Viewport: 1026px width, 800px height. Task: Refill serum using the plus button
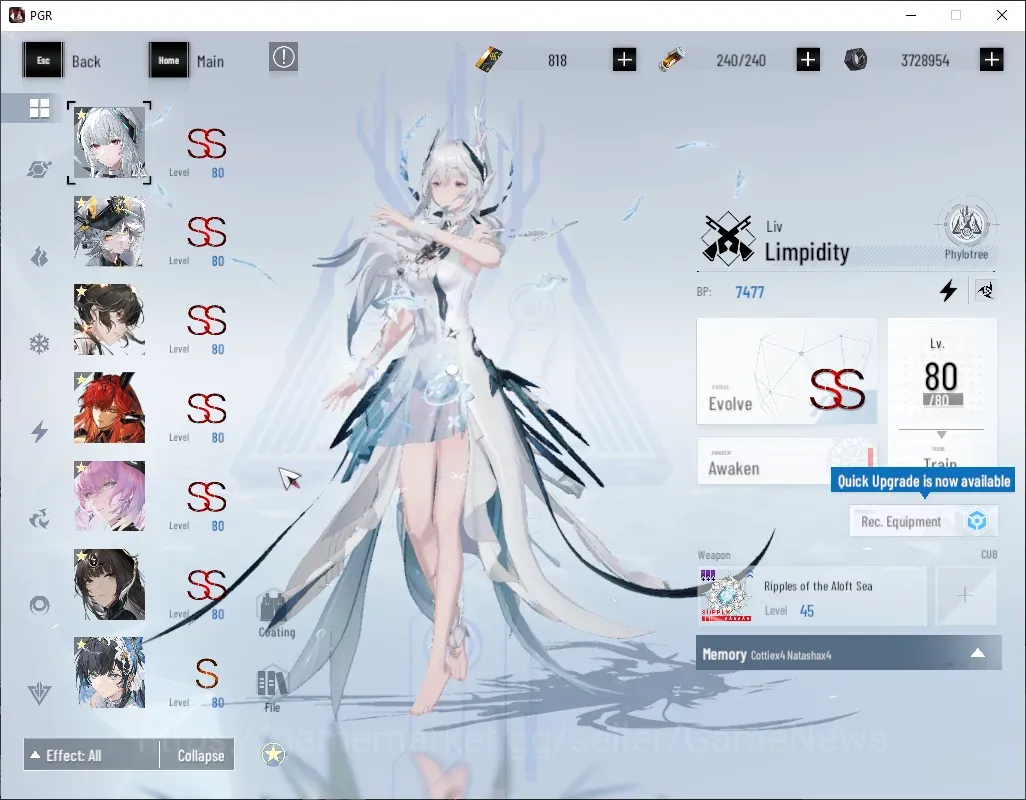[x=808, y=60]
